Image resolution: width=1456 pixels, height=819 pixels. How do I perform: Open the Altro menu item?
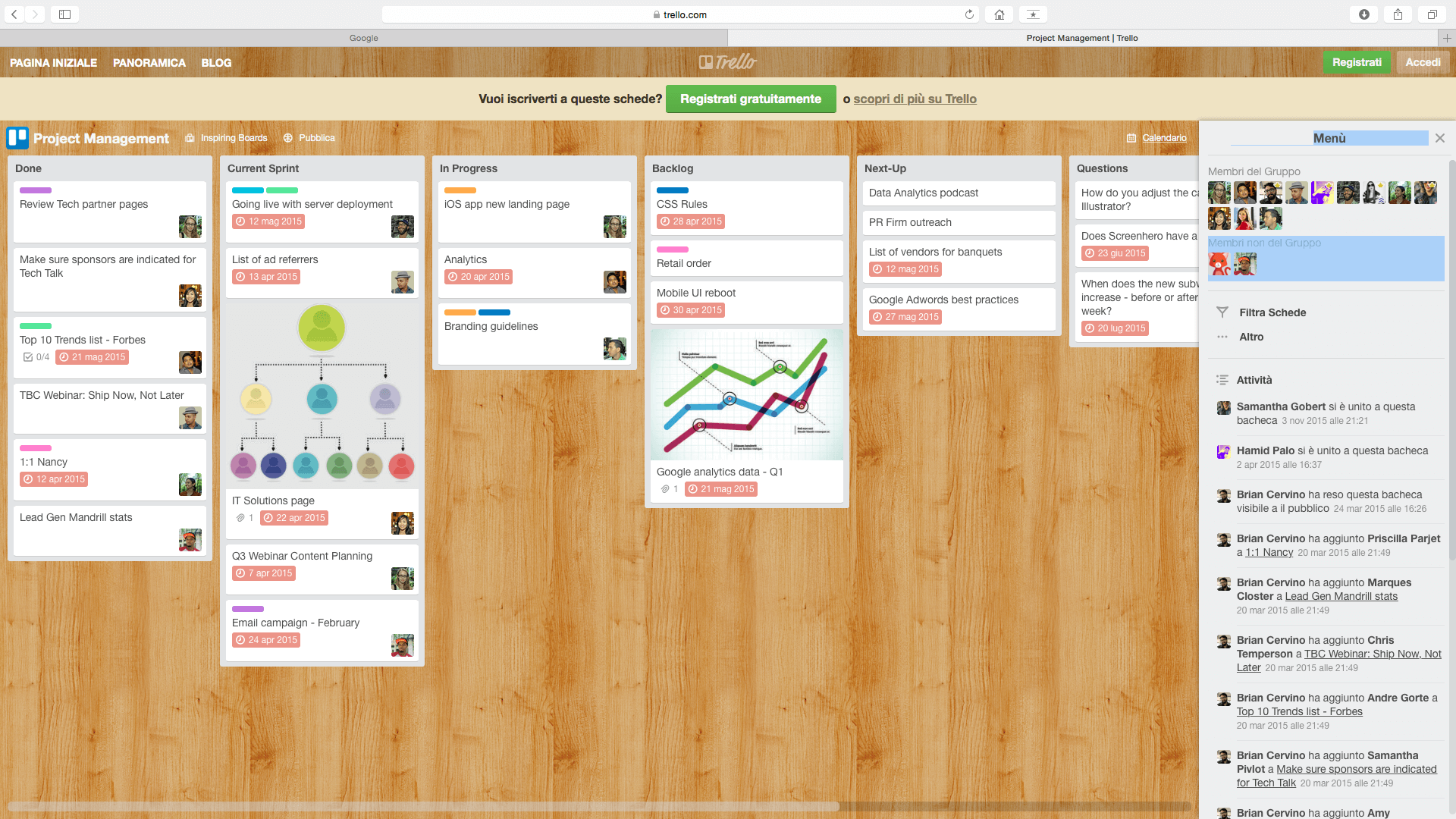coord(1251,337)
